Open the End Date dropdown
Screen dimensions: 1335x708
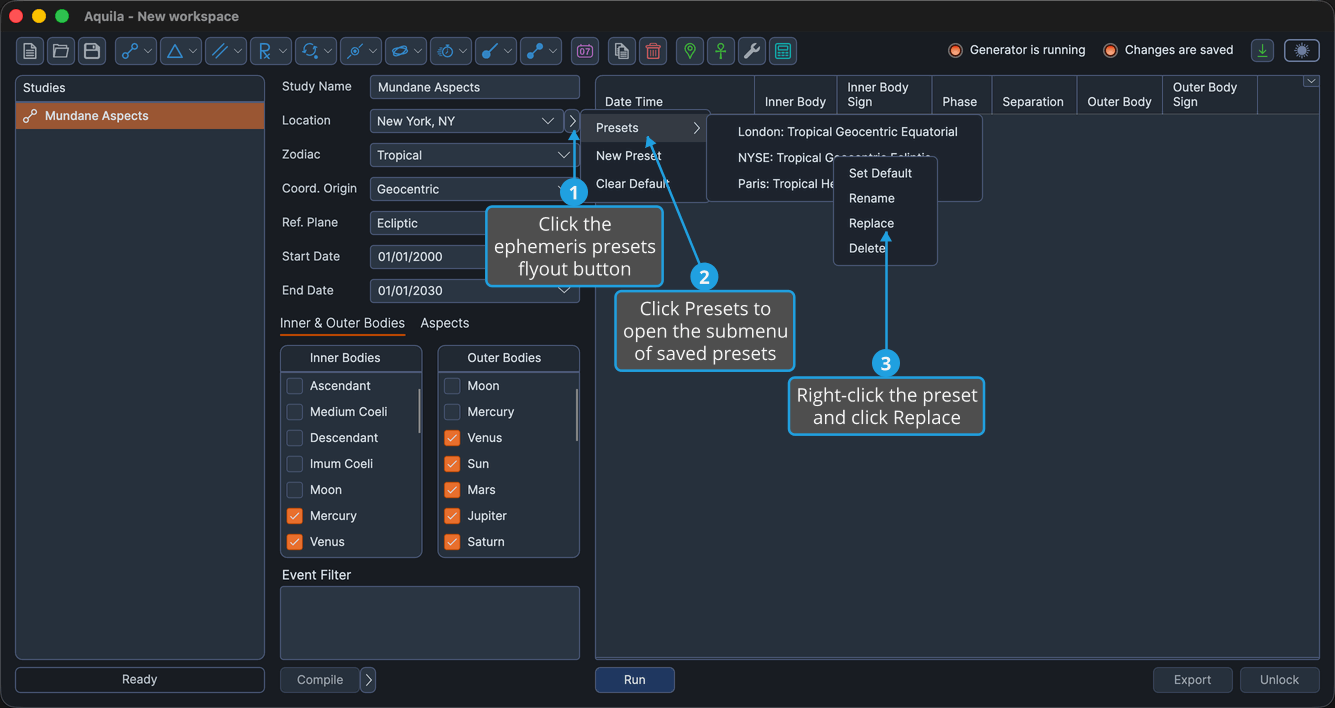click(x=474, y=291)
